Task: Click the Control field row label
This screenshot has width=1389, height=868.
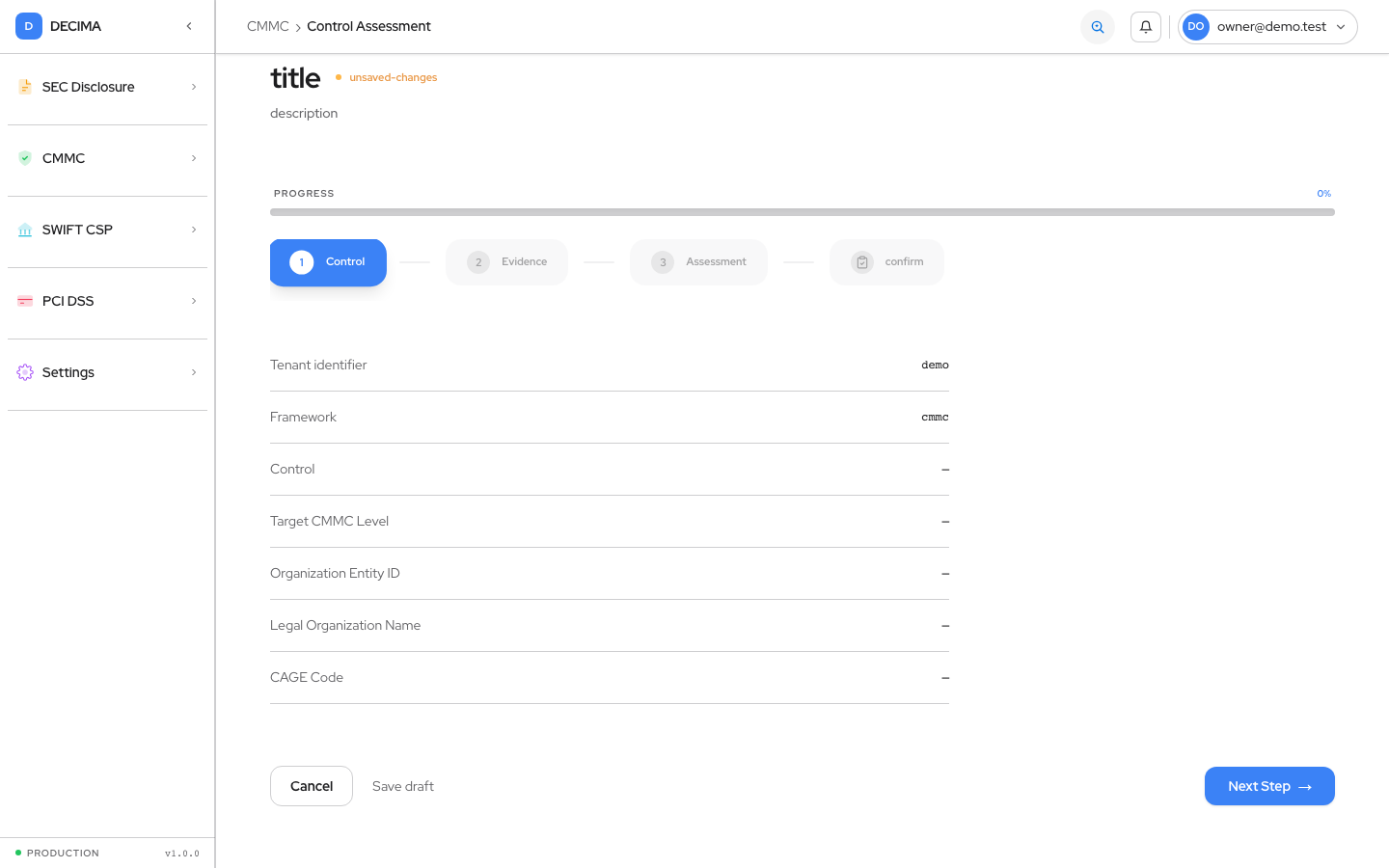Action: 292,469
